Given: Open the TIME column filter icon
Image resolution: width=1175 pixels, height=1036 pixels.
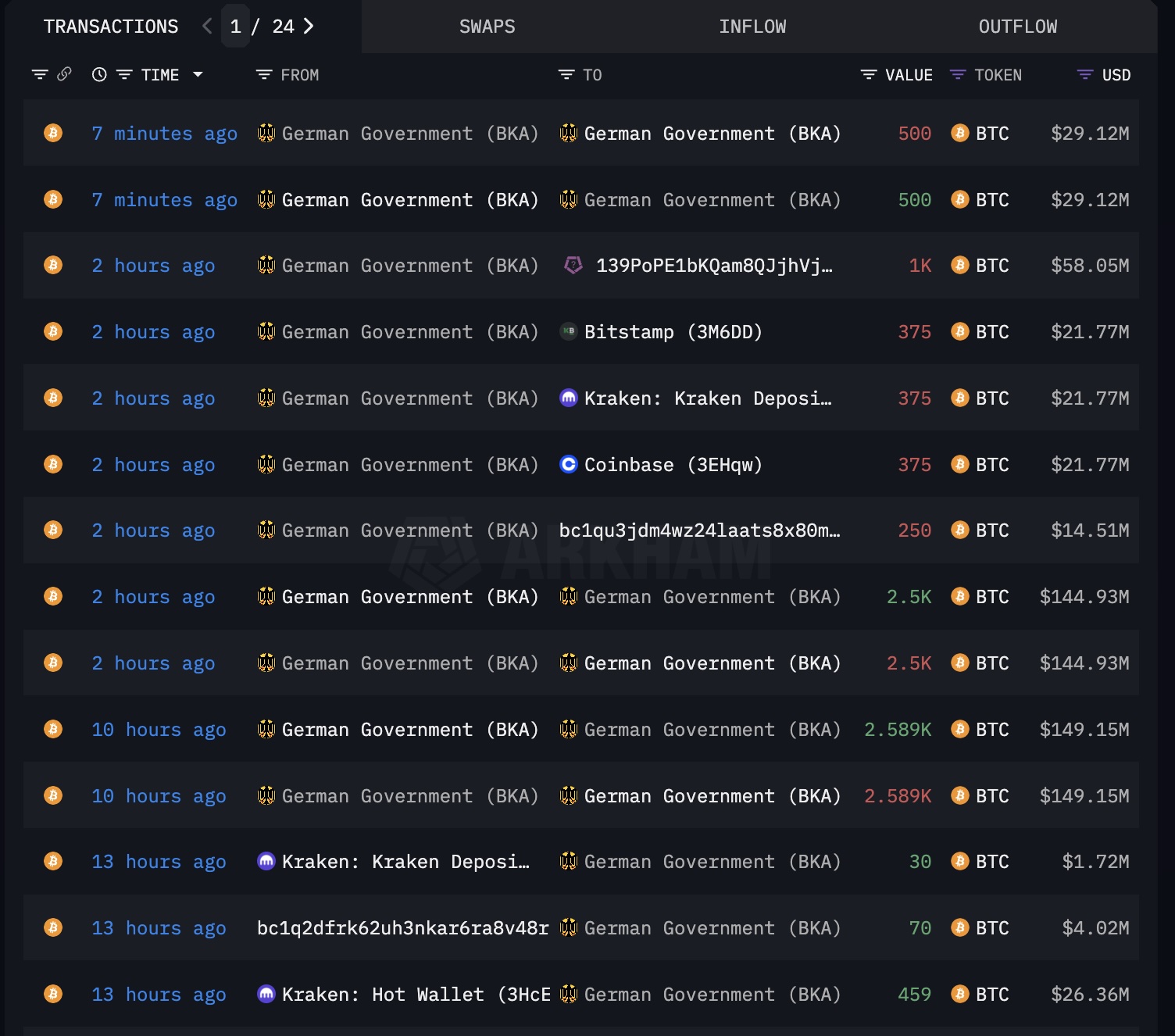Looking at the screenshot, I should click(x=124, y=74).
